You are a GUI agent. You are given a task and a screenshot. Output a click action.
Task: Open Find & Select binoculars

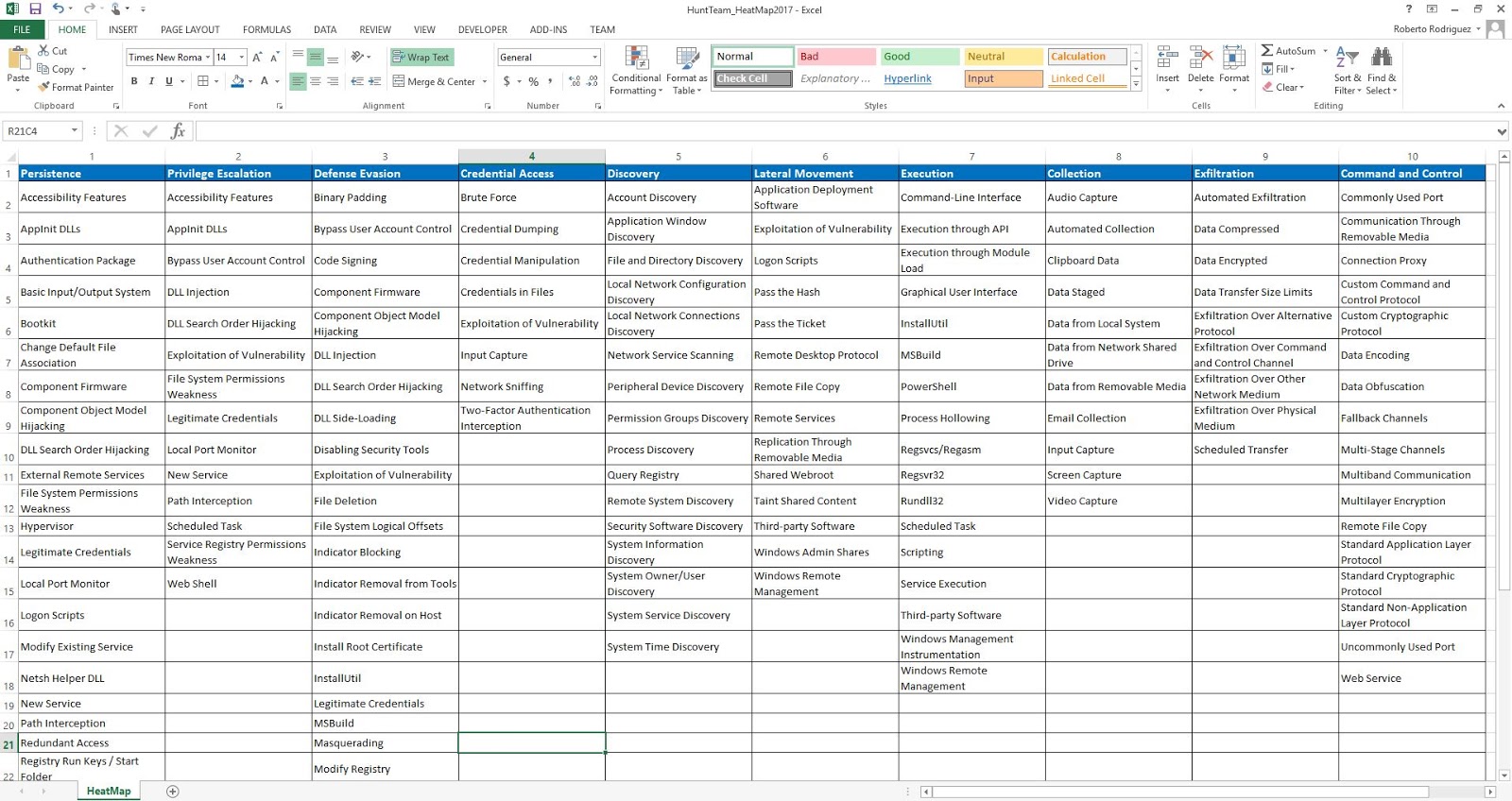1382,70
